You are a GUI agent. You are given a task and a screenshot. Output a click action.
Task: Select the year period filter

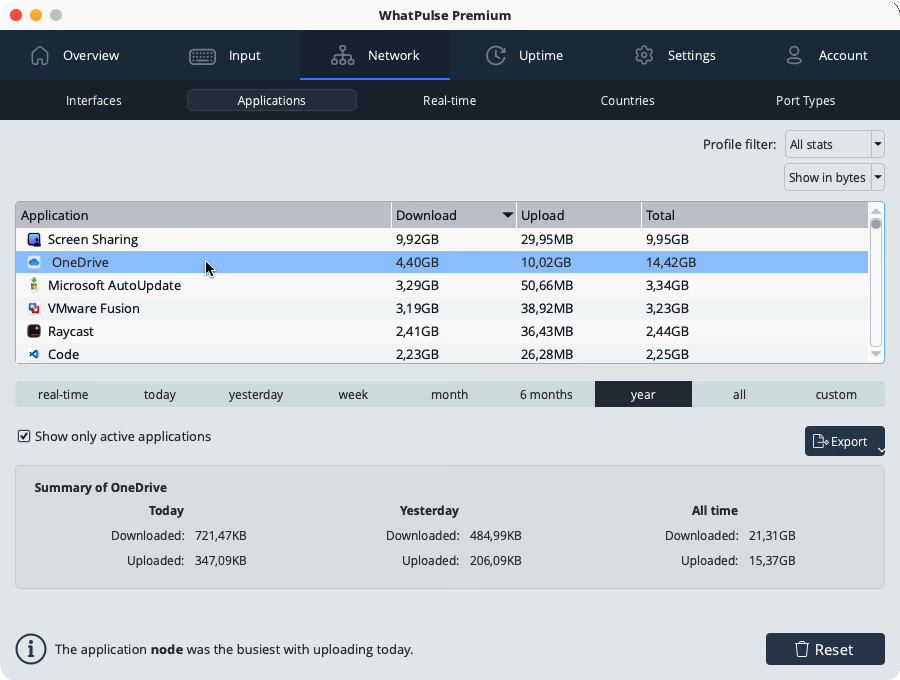643,394
